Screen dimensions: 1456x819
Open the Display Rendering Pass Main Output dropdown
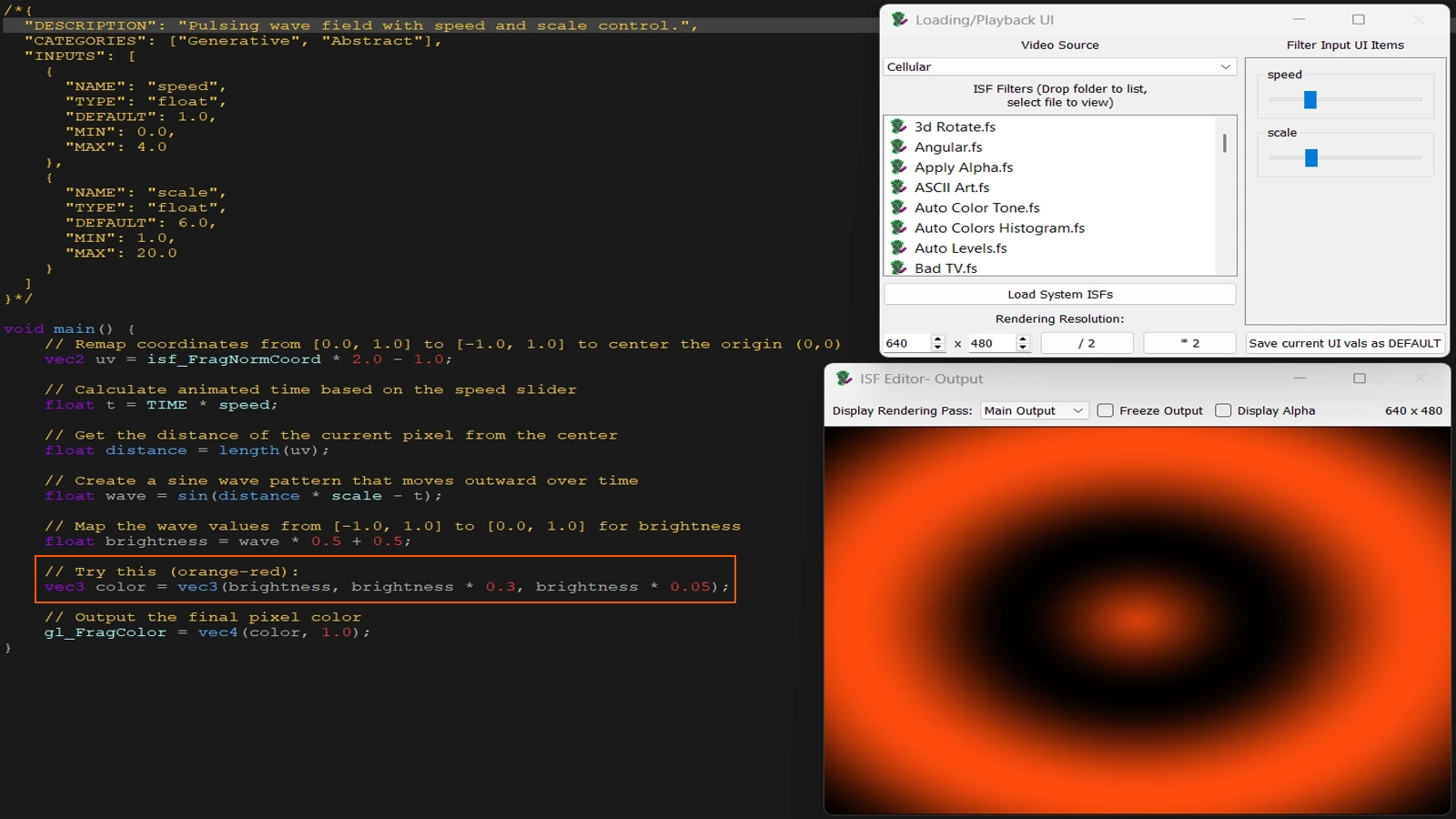click(1034, 410)
